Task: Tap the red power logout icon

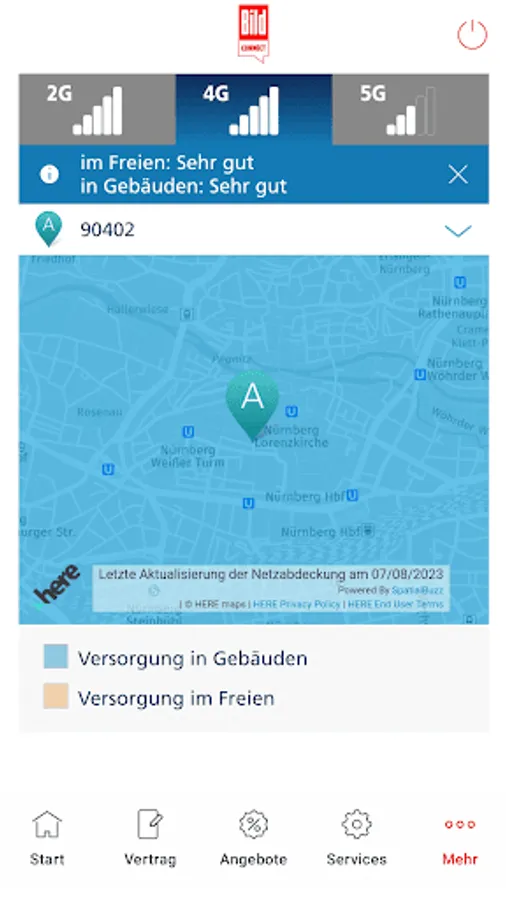Action: [x=472, y=35]
